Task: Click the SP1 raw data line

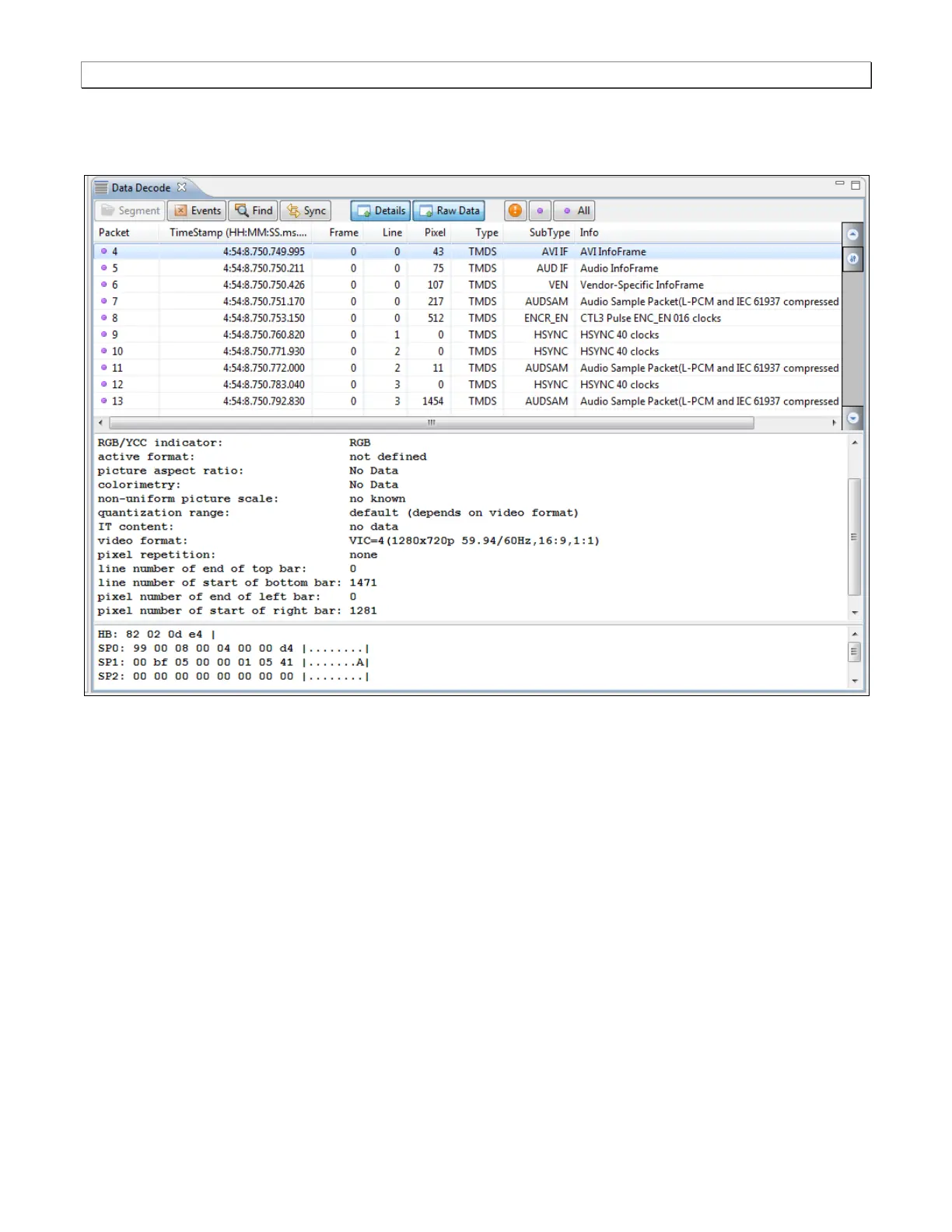Action: 233,663
